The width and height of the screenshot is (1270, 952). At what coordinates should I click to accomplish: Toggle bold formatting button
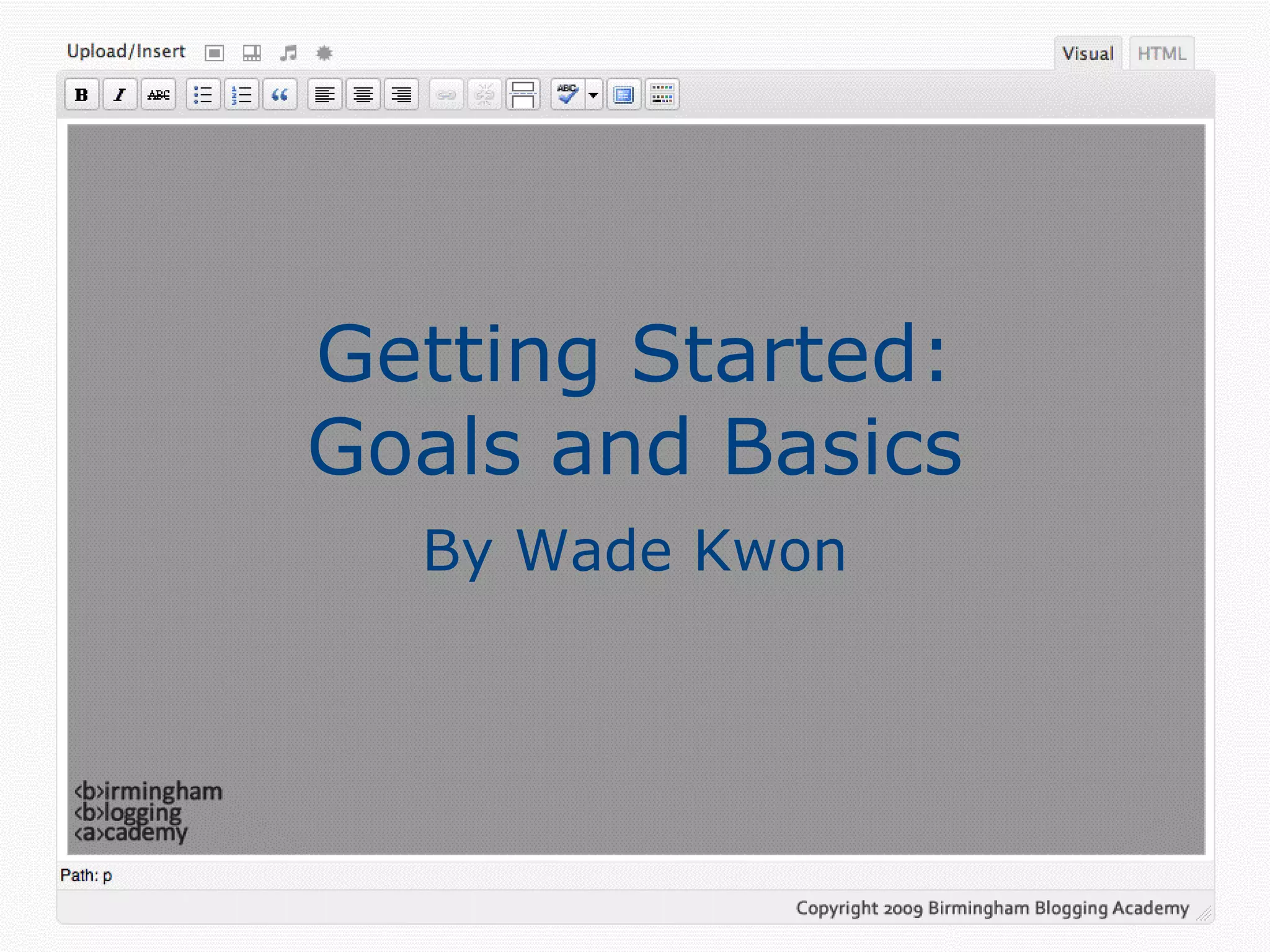pos(81,95)
